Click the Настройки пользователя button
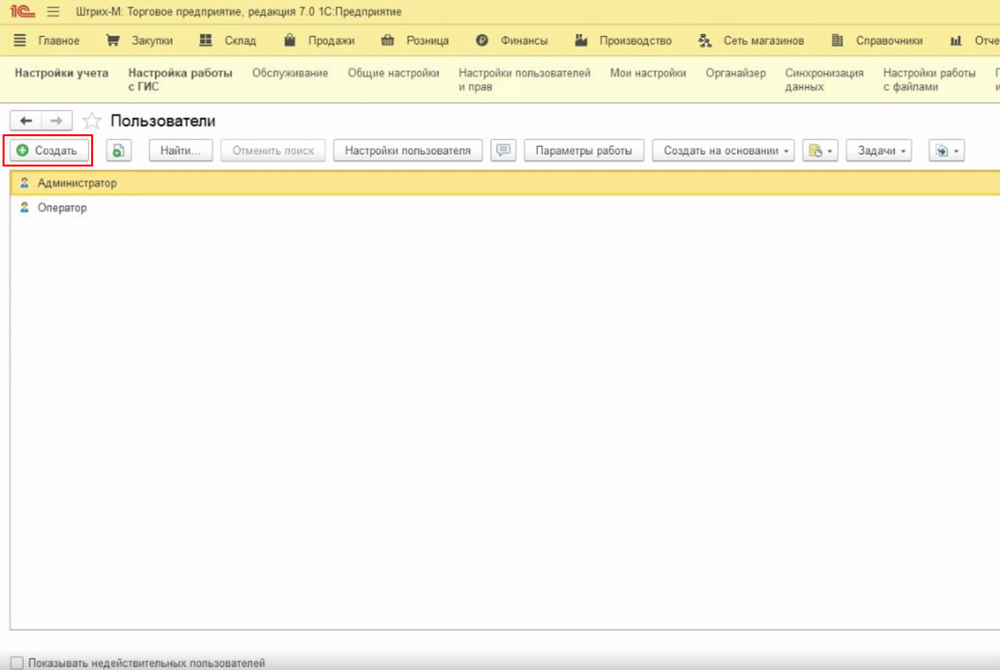This screenshot has height=670, width=1000. point(408,151)
